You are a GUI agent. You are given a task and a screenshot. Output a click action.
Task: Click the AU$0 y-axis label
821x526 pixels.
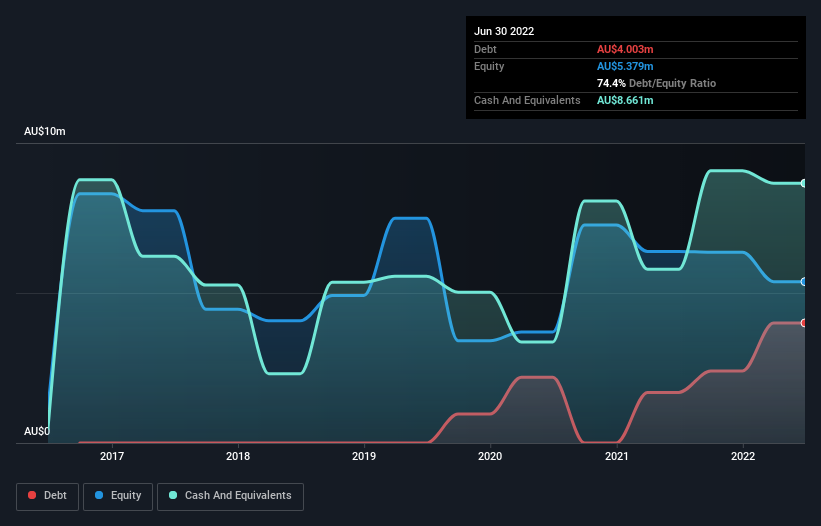(x=37, y=431)
